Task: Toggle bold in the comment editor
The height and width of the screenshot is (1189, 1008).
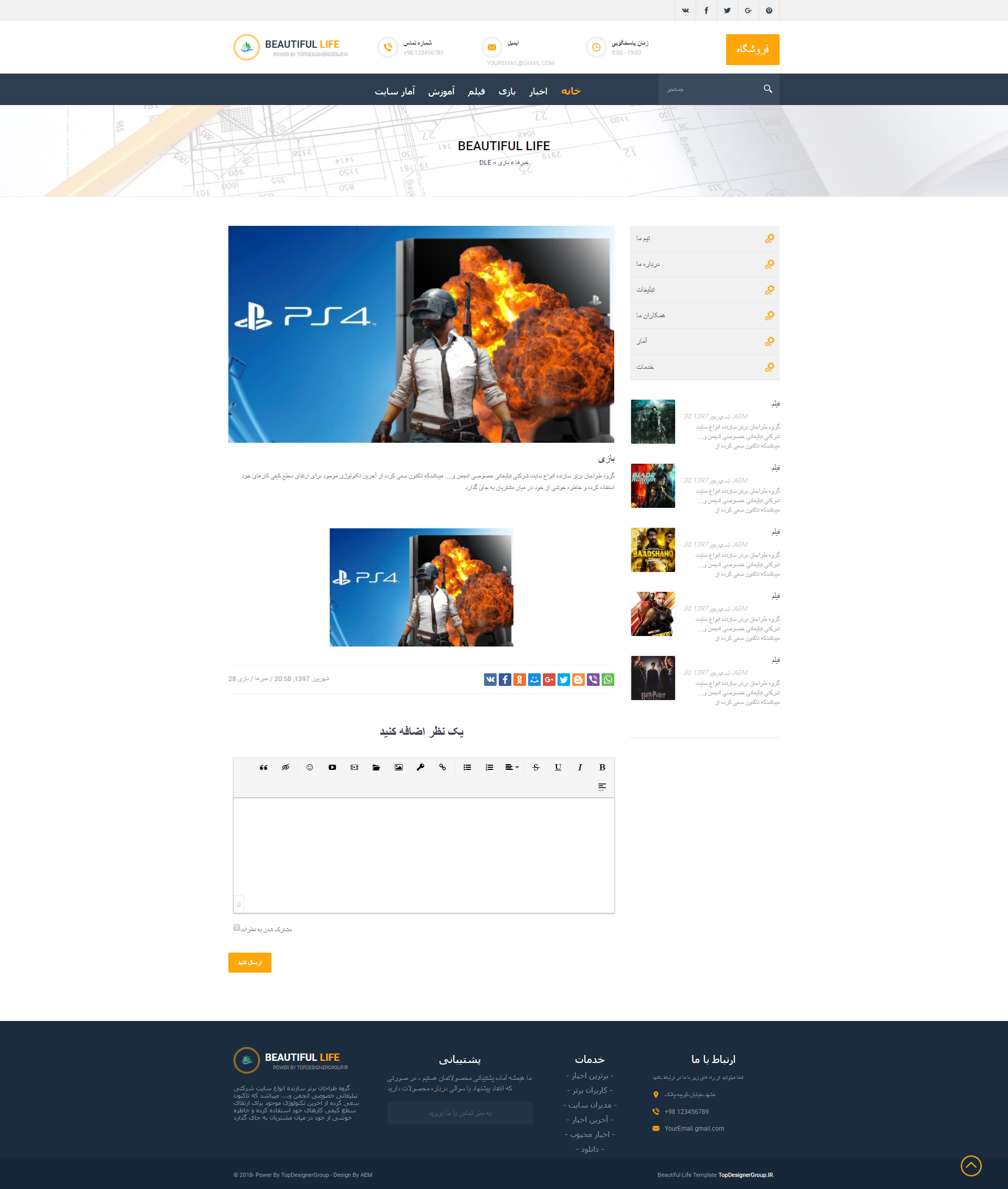Action: click(x=602, y=767)
